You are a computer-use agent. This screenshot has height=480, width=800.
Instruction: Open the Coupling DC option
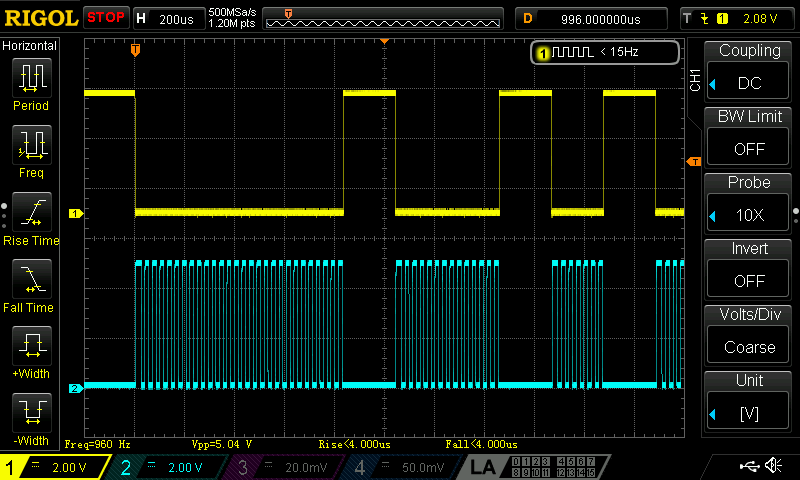click(x=748, y=83)
